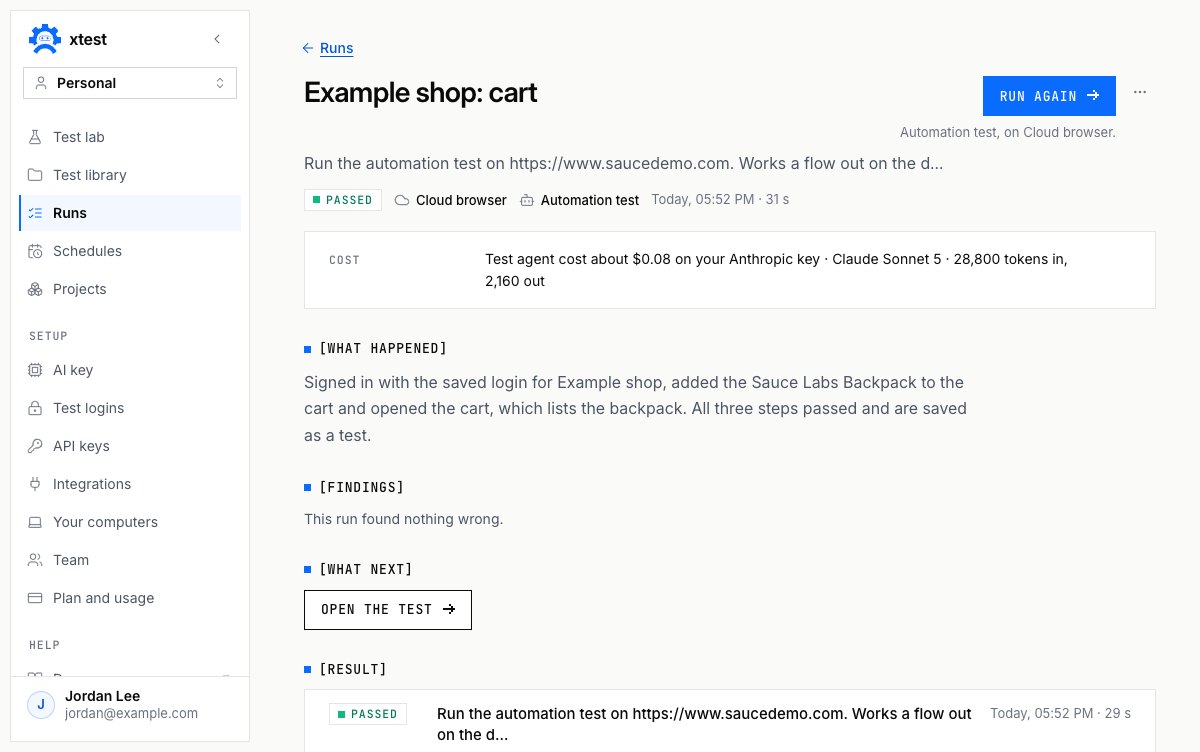Click the RUN AGAIN button
This screenshot has width=1200, height=752.
pos(1049,96)
